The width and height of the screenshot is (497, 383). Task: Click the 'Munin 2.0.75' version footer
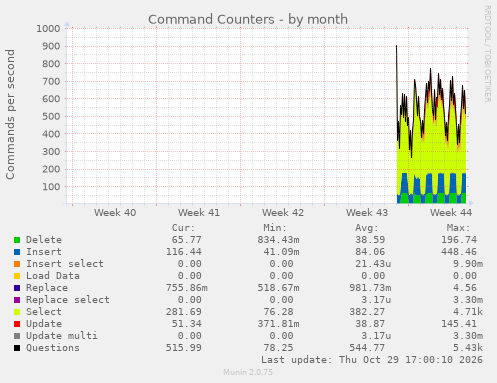click(x=248, y=372)
